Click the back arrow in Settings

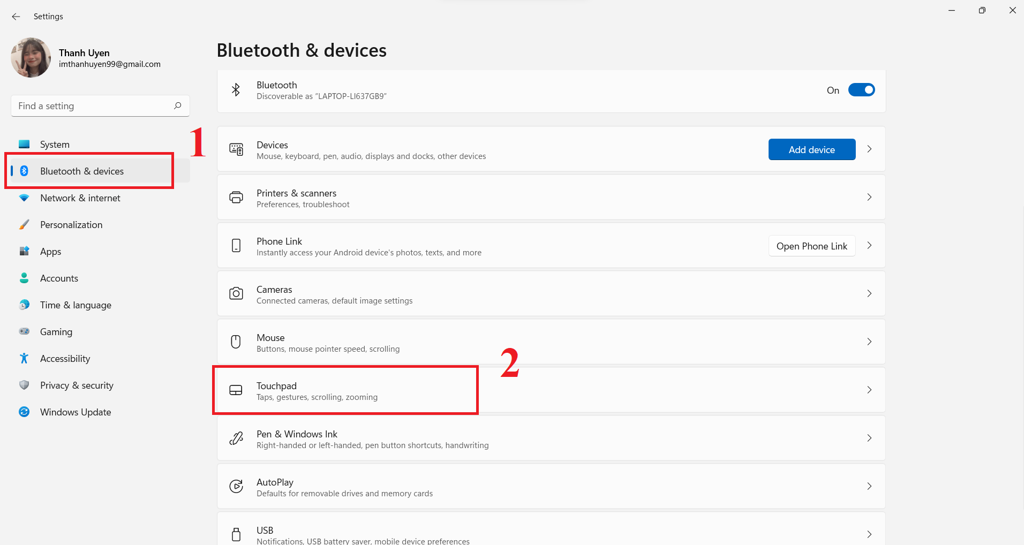[16, 16]
